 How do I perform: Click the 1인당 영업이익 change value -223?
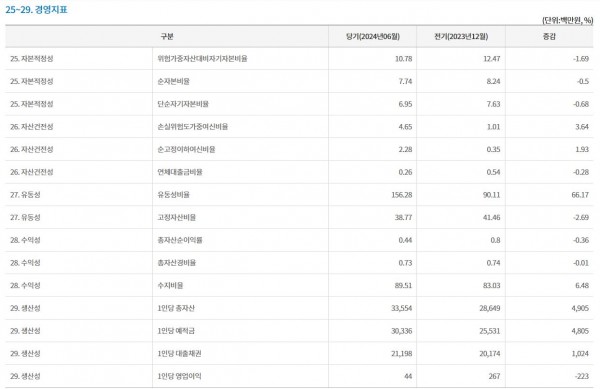[582, 376]
